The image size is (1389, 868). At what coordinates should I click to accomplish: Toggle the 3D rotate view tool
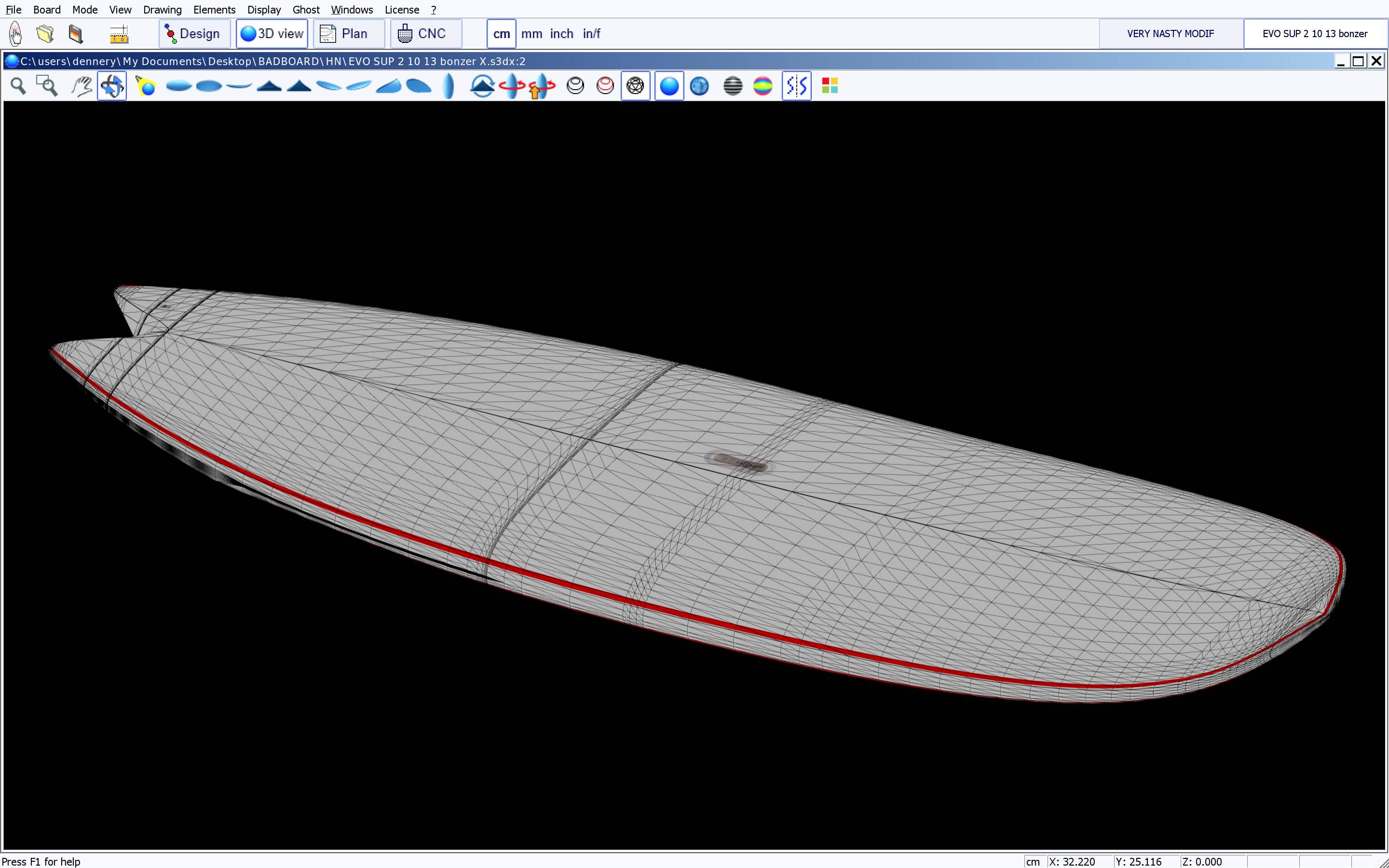(x=112, y=86)
